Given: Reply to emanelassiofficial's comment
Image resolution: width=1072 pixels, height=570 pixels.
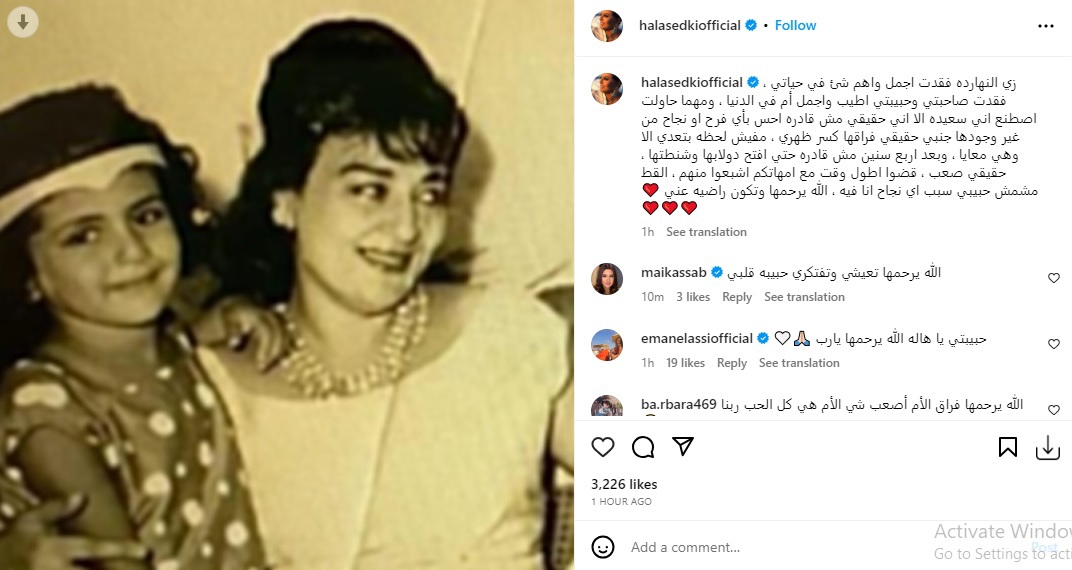Looking at the screenshot, I should [x=732, y=363].
